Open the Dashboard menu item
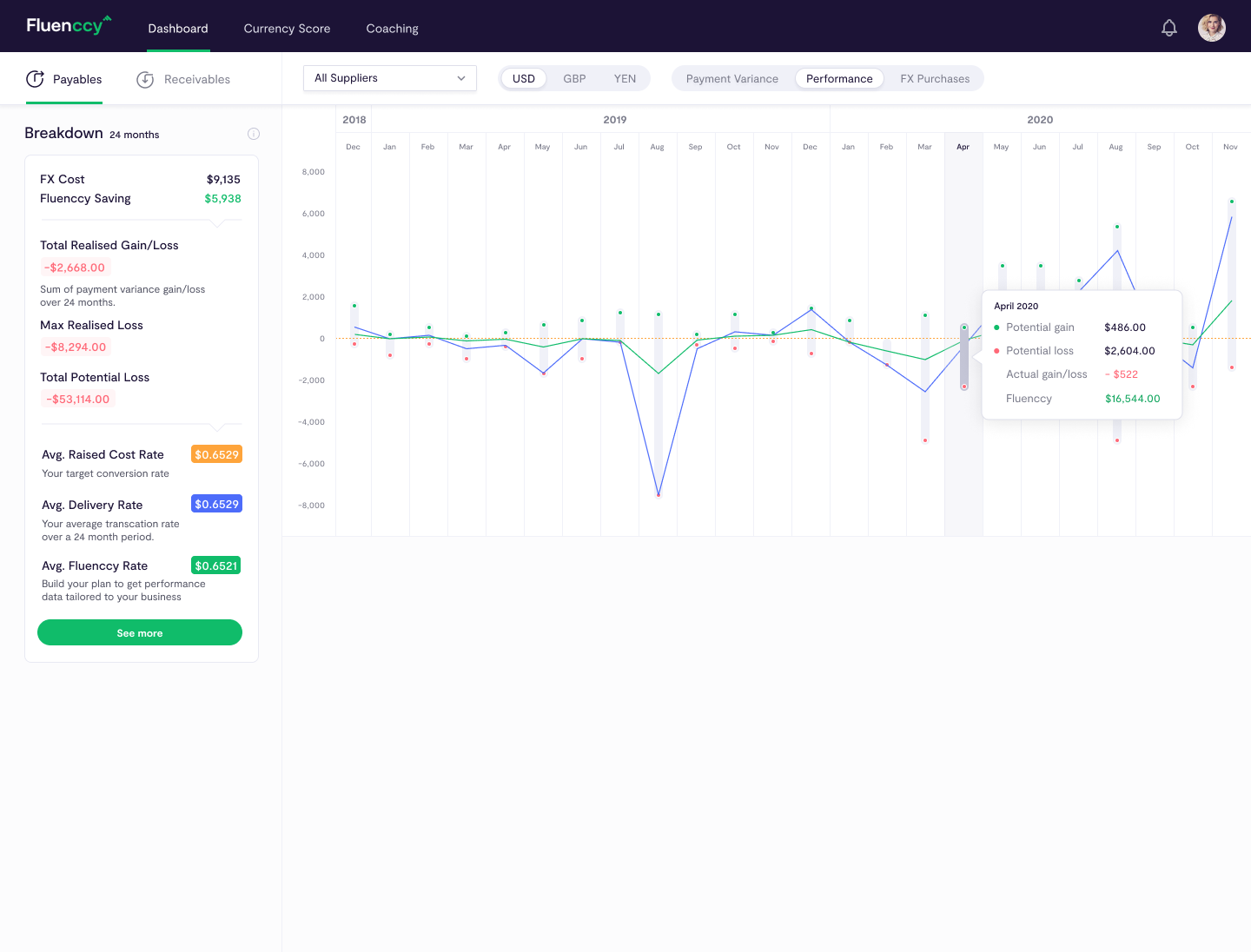The height and width of the screenshot is (952, 1251). pyautogui.click(x=178, y=29)
